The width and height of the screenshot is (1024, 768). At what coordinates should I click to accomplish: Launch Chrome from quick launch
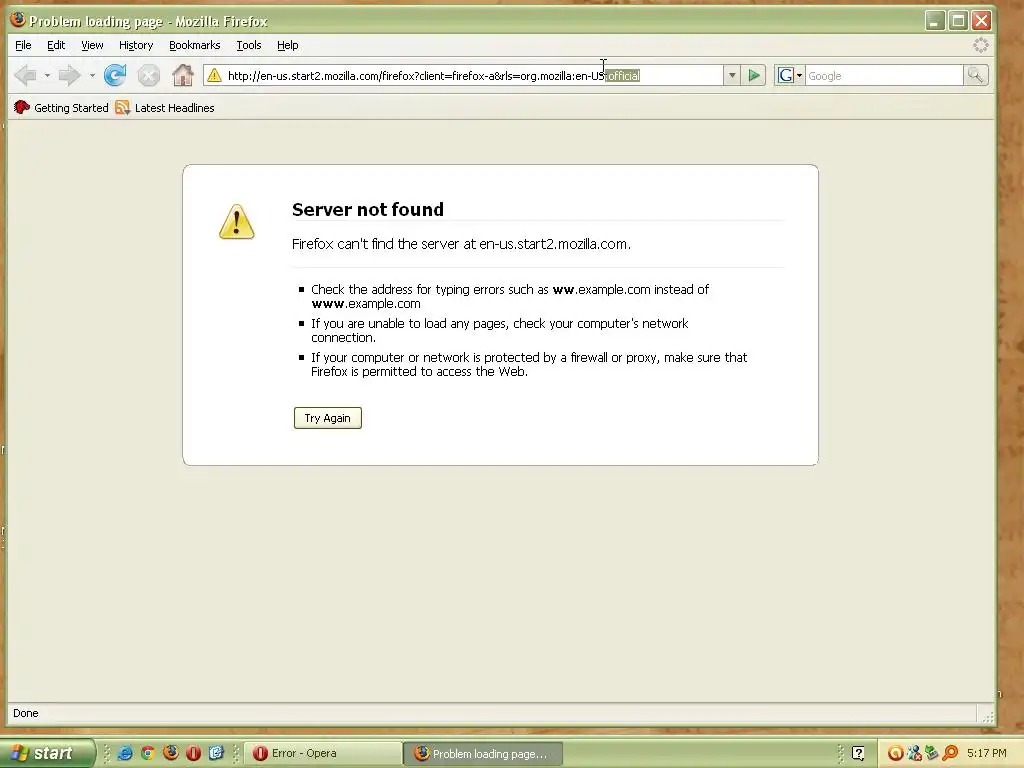(x=148, y=753)
